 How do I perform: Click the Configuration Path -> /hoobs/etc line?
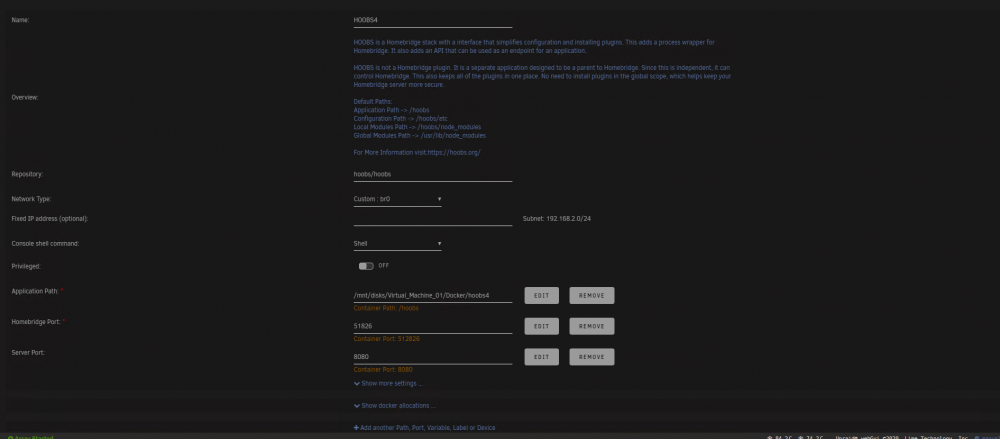pyautogui.click(x=401, y=119)
